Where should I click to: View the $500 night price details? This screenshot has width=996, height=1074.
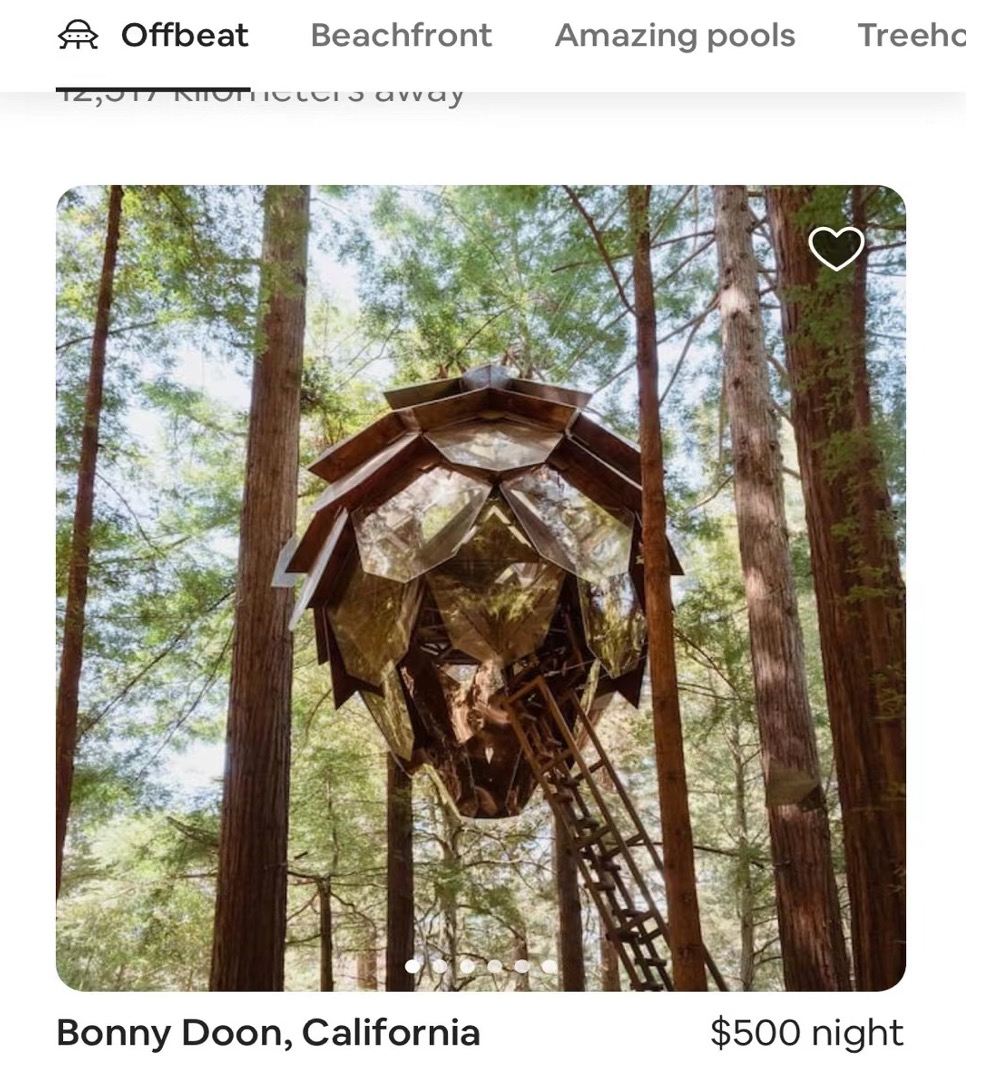click(x=807, y=1033)
